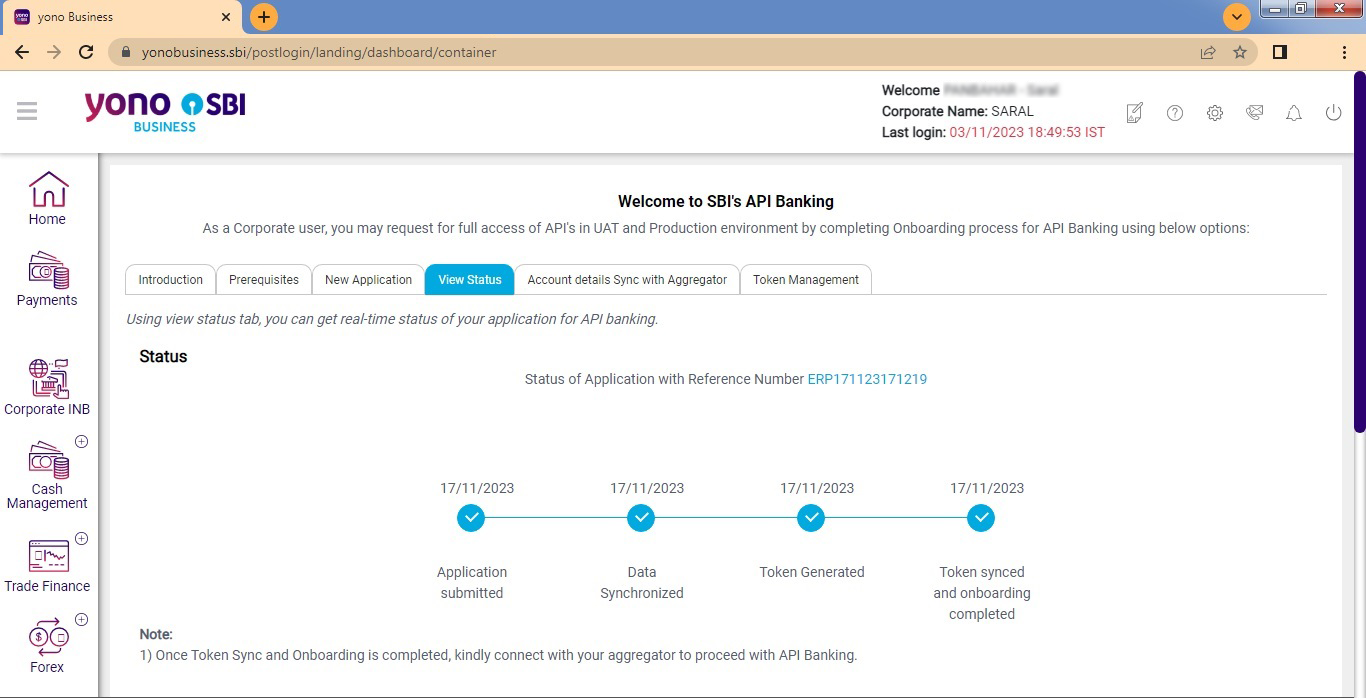Open the tab search dropdown arrow
The height and width of the screenshot is (698, 1366).
(1237, 17)
